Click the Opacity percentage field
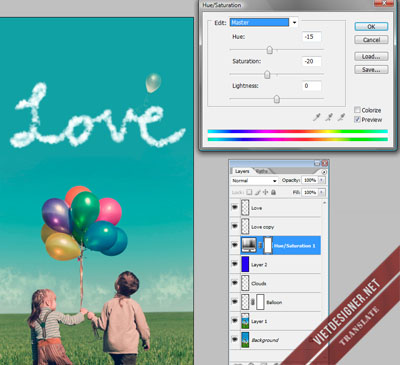The image size is (400, 365). pos(310,180)
